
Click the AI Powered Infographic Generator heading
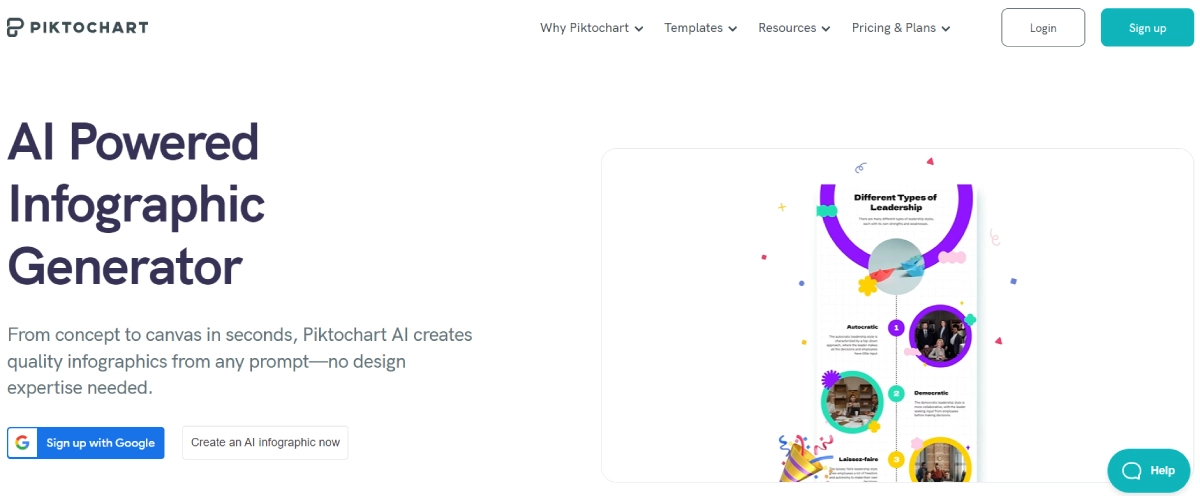tap(136, 204)
